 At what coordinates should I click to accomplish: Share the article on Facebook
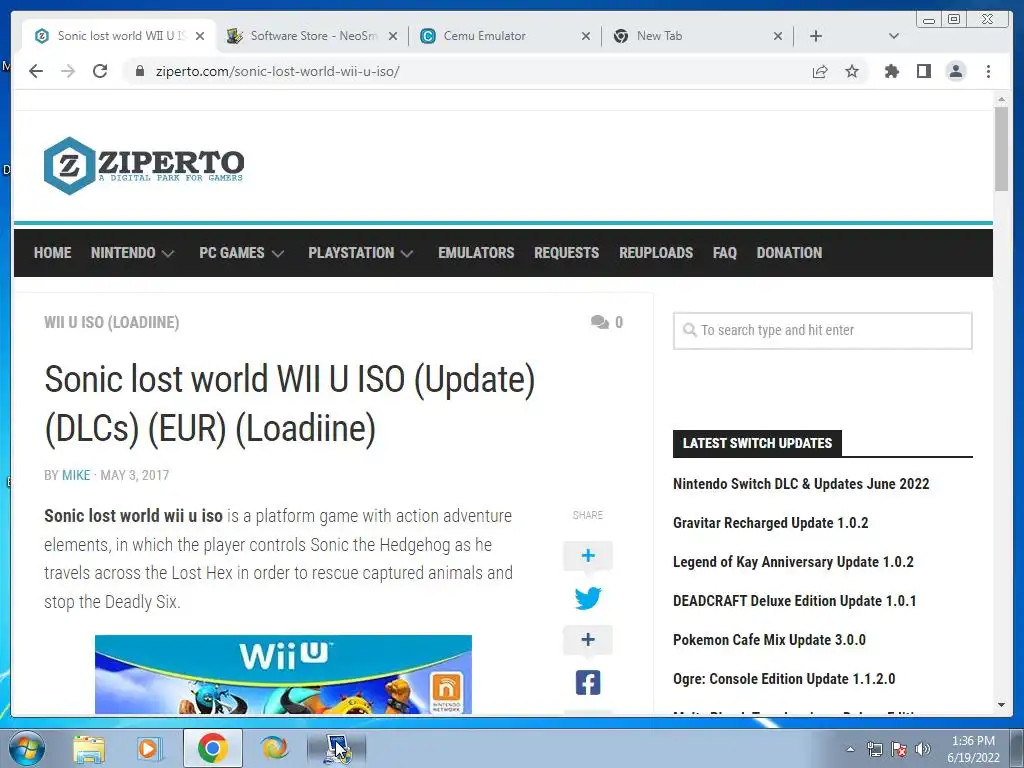588,682
